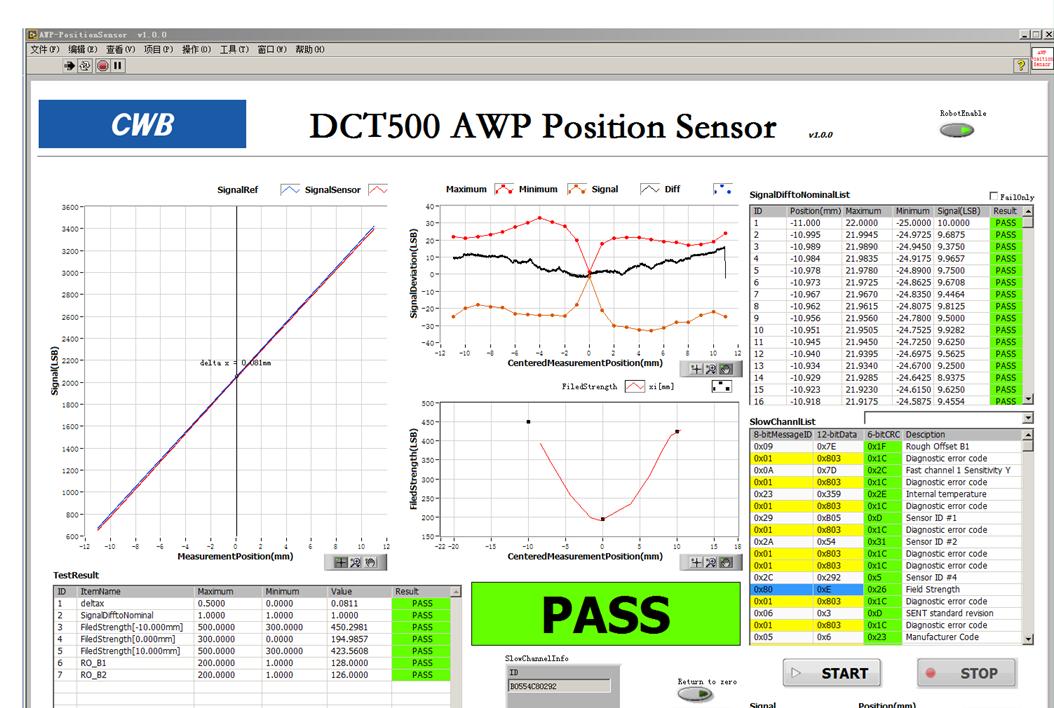This screenshot has height=708, width=1054.
Task: Select the crosshair tool under the FiledStrength graph
Action: click(696, 562)
